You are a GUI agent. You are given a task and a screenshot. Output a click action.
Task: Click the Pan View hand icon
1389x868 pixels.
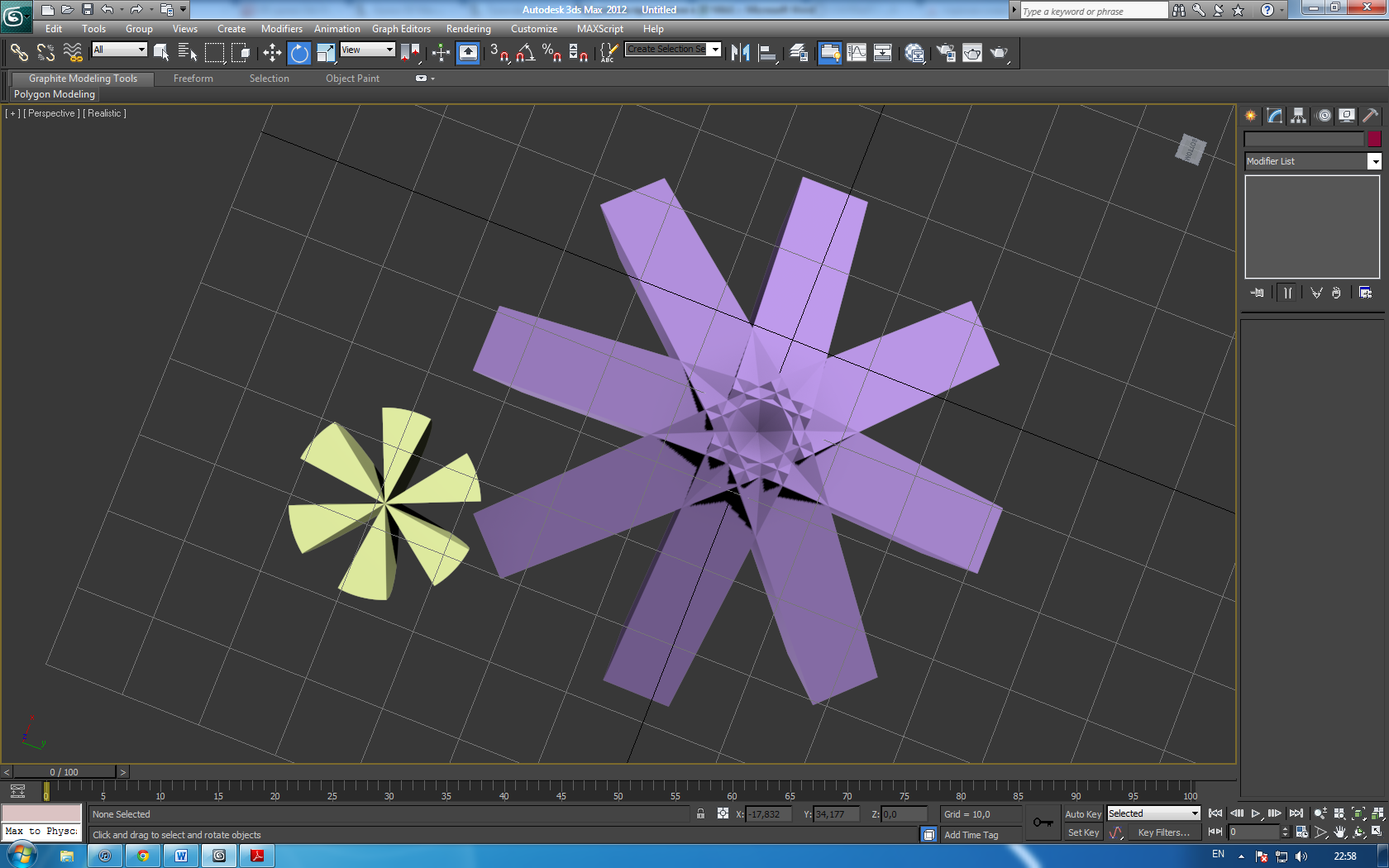1339,832
